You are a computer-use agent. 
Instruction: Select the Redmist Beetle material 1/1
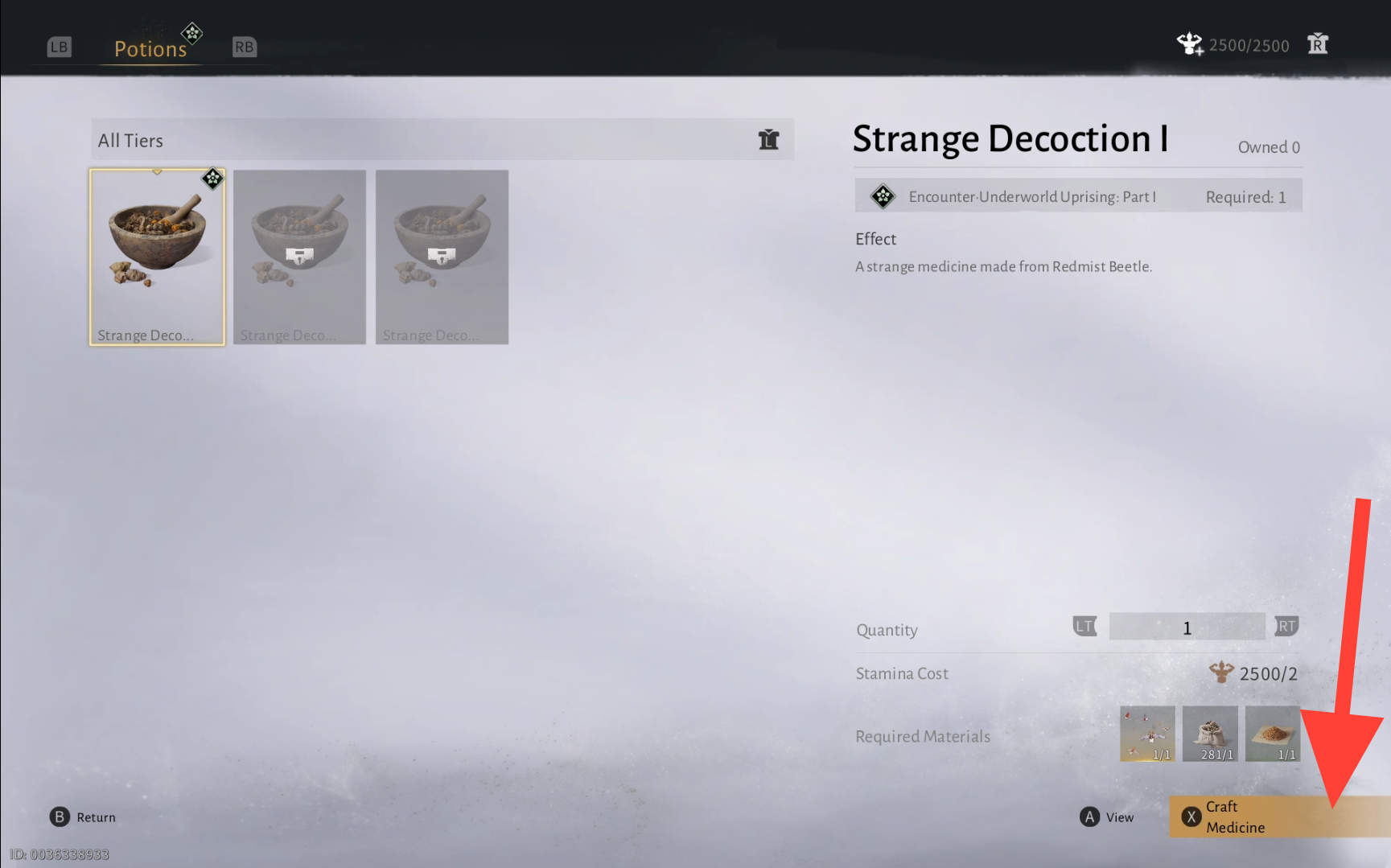(x=1147, y=734)
